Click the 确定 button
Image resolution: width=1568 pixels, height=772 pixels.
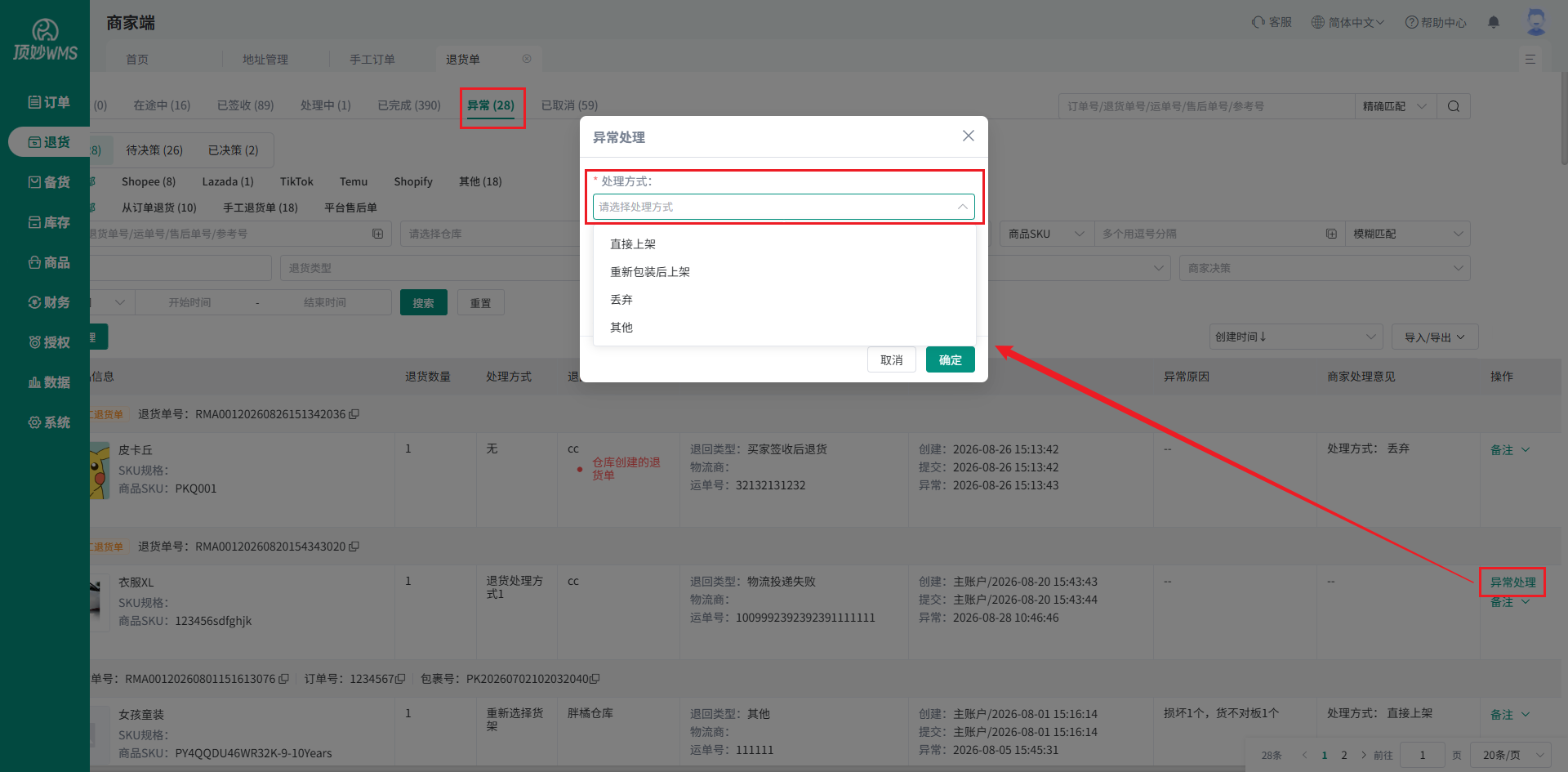coord(951,359)
